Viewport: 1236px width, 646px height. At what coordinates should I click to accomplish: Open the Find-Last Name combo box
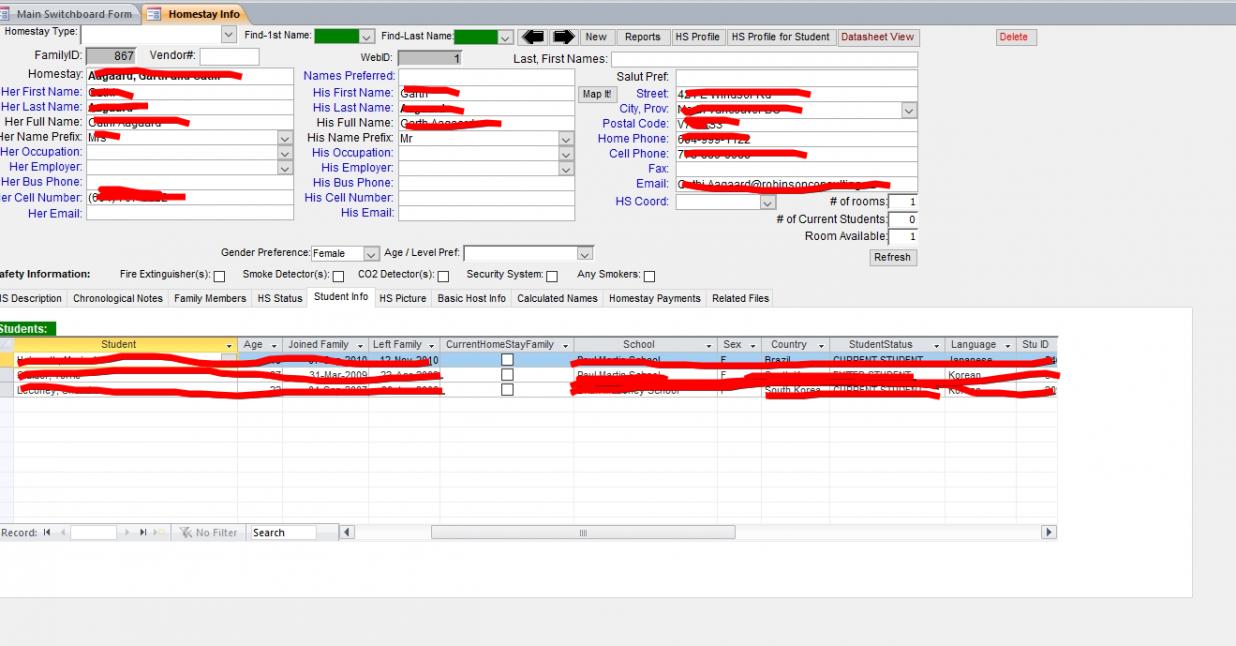pyautogui.click(x=506, y=37)
